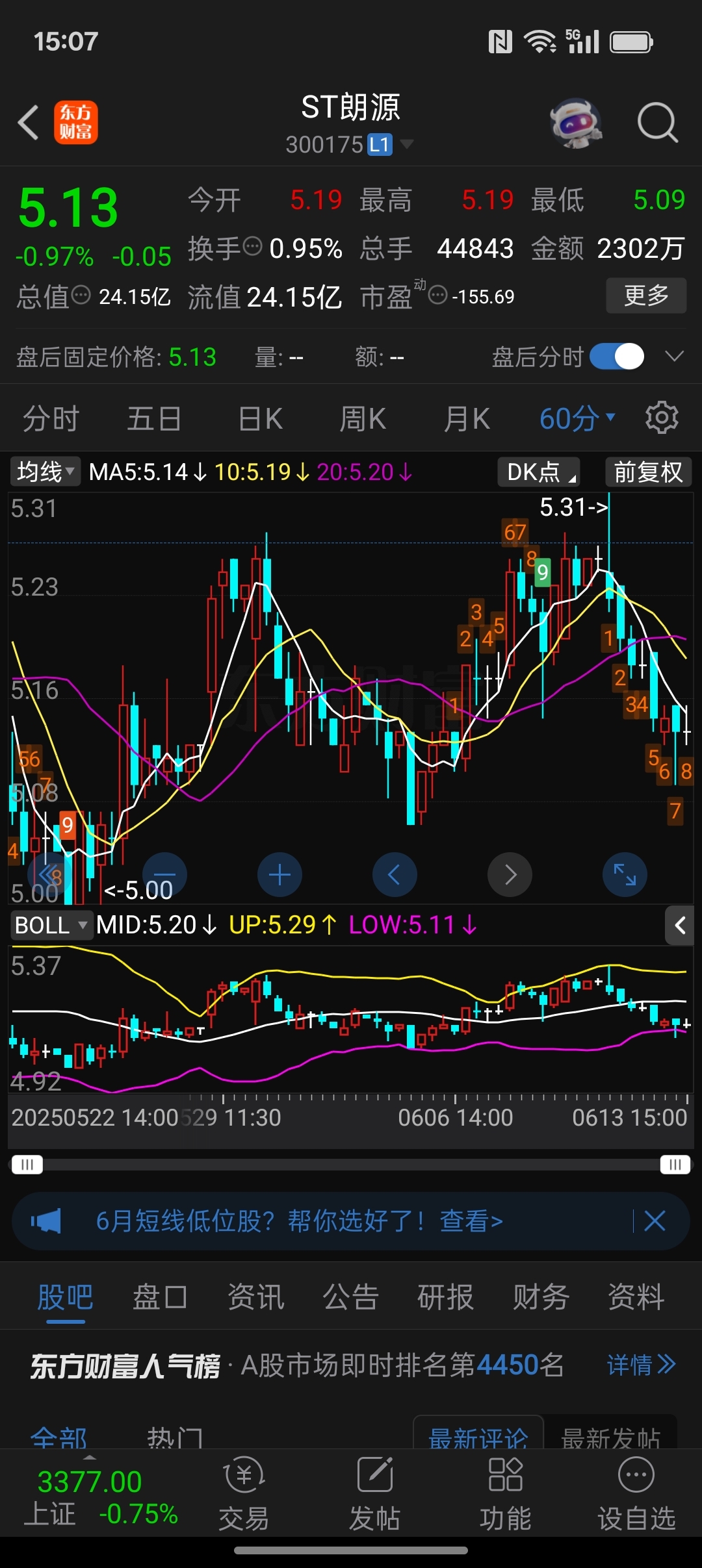Tap the 更多 button
The image size is (702, 1568).
click(646, 296)
